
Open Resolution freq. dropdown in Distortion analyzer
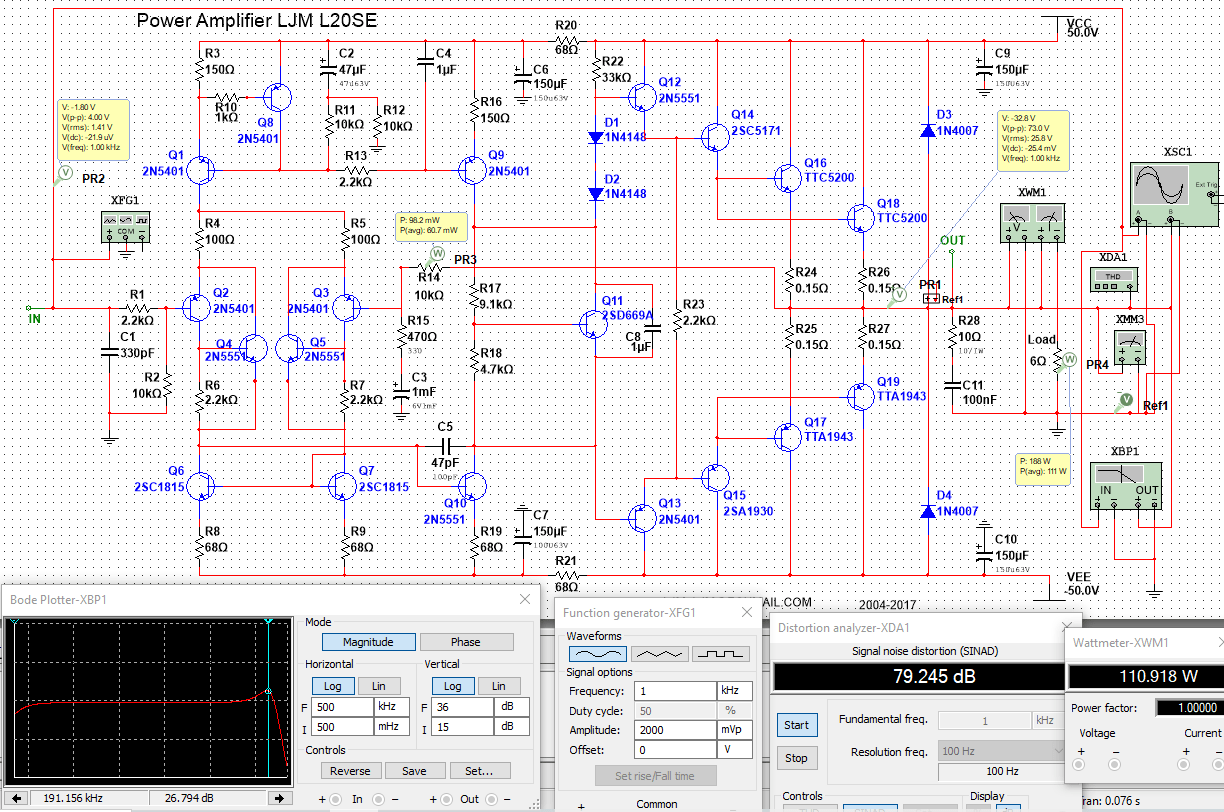pos(1001,751)
